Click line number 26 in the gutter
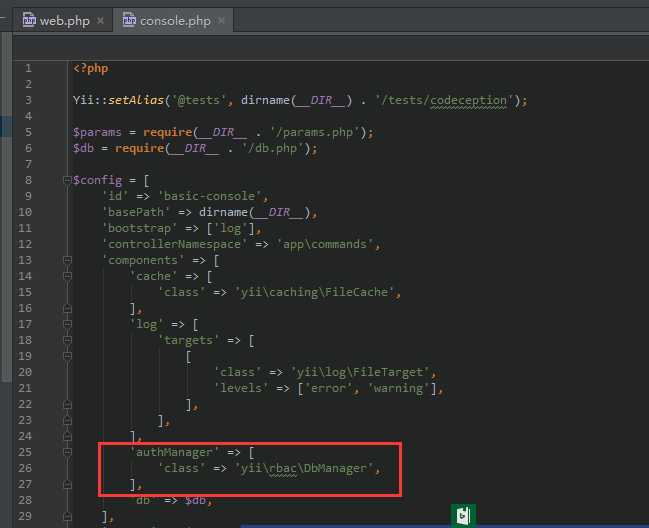 click(25, 468)
